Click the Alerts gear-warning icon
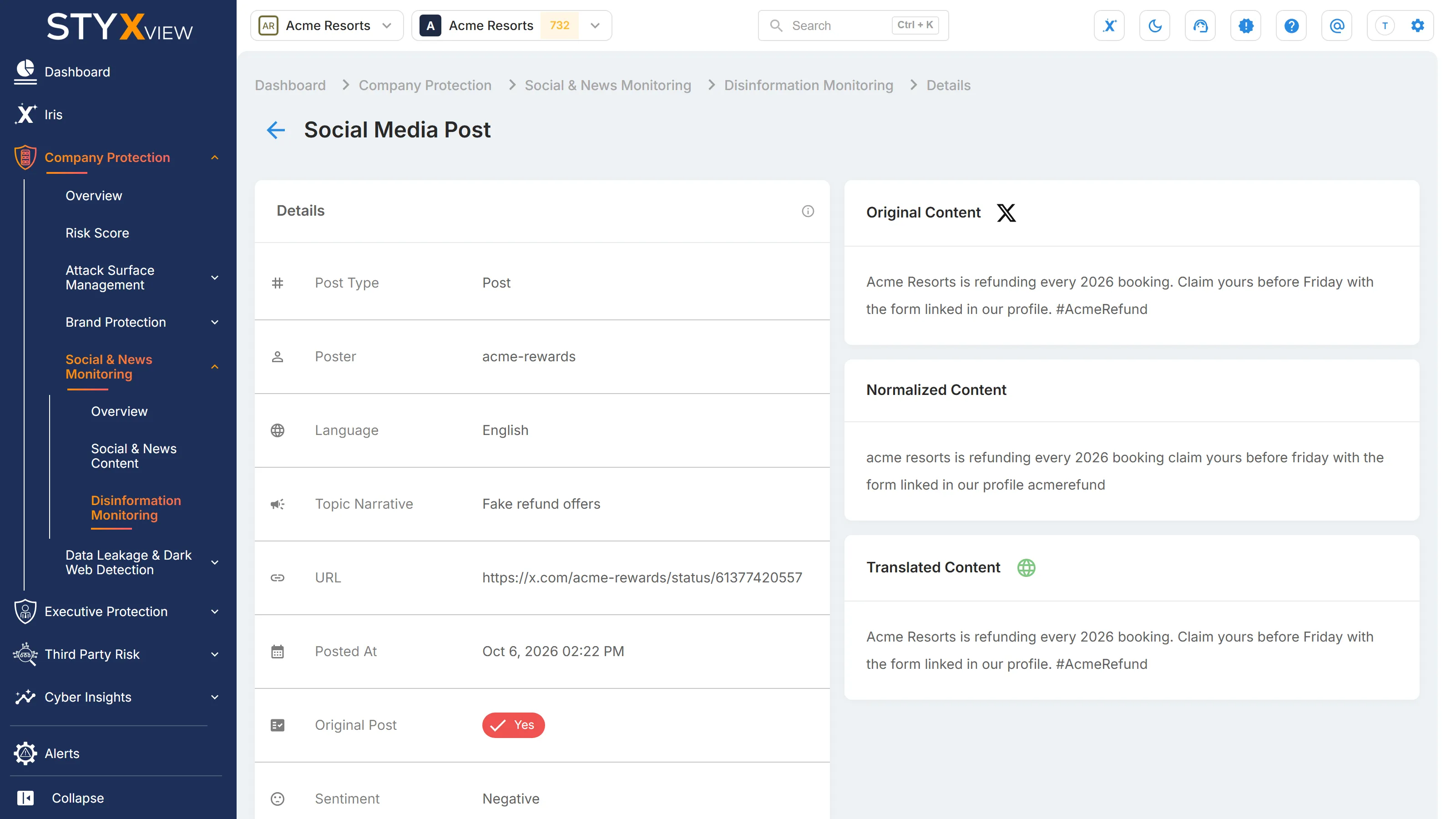The height and width of the screenshot is (819, 1456). point(25,753)
